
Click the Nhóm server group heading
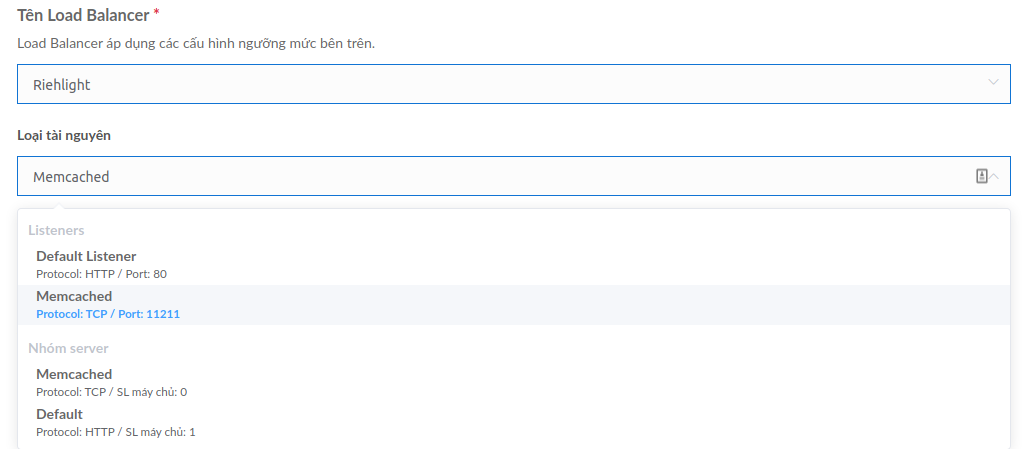pos(68,348)
